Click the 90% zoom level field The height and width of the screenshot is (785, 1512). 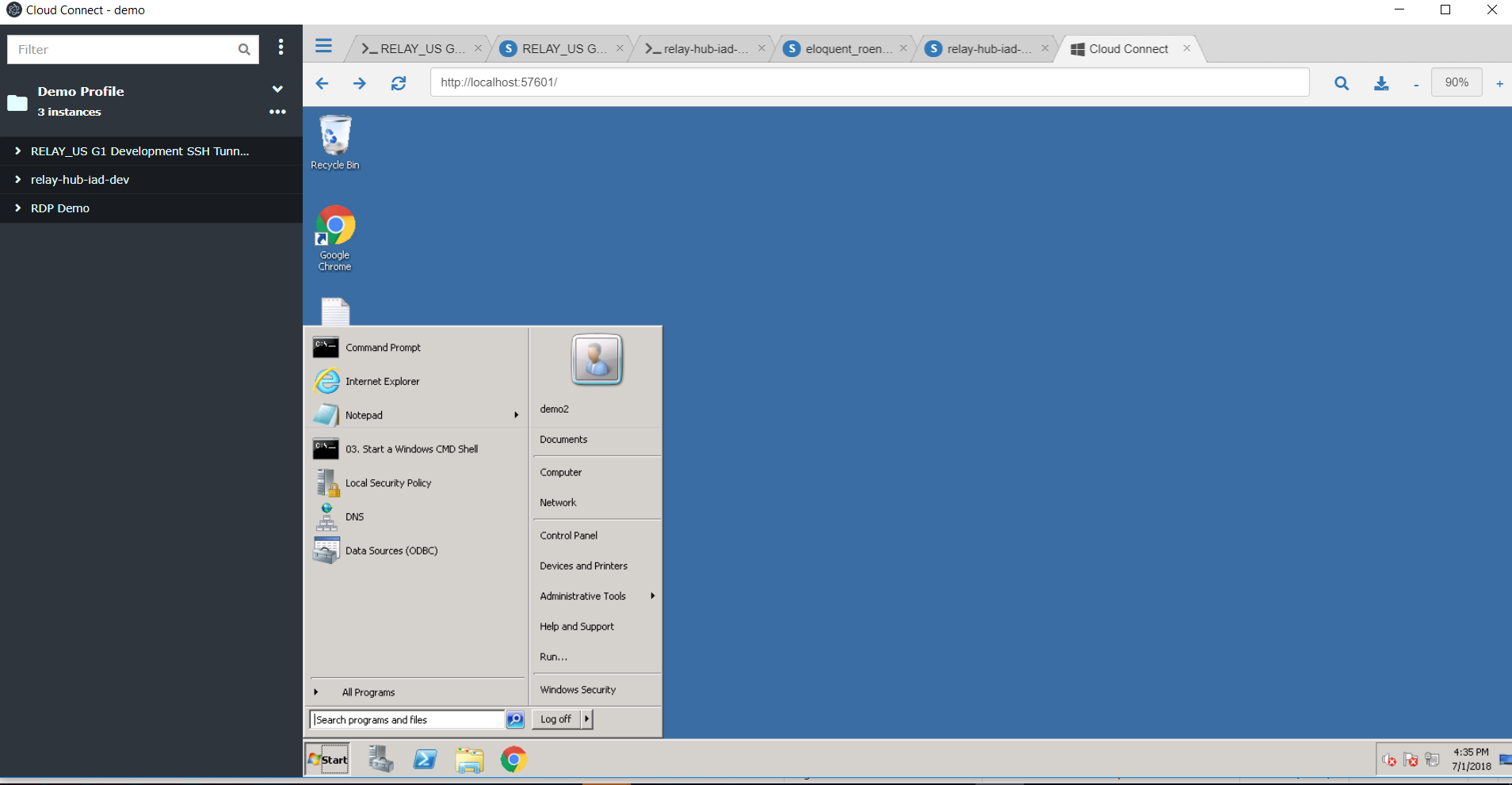pyautogui.click(x=1457, y=82)
